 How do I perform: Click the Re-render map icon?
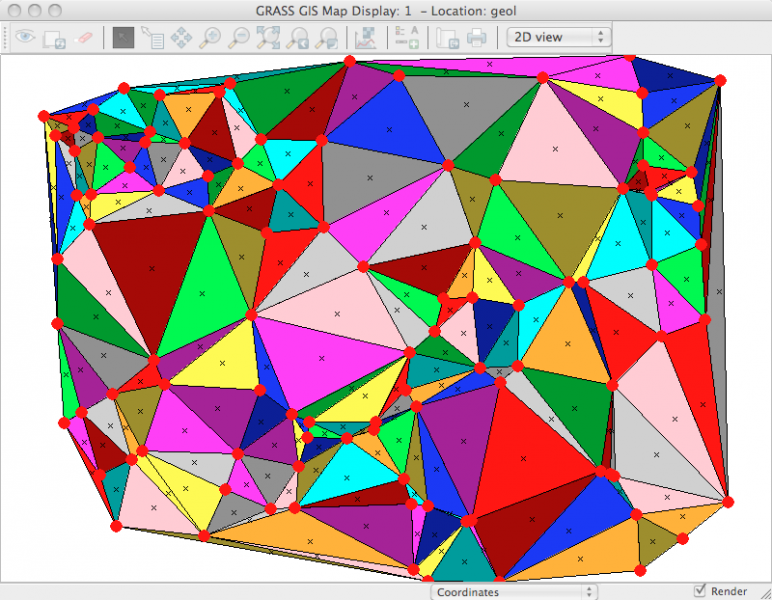click(54, 38)
